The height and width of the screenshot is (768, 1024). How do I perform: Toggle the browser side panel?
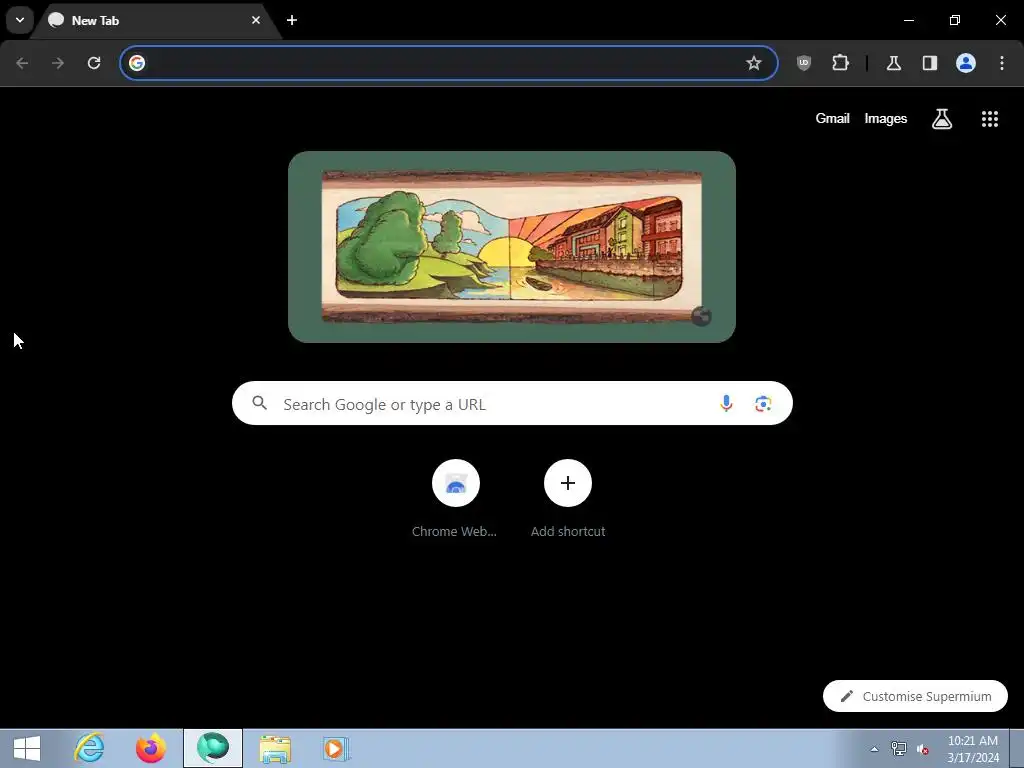tap(930, 63)
